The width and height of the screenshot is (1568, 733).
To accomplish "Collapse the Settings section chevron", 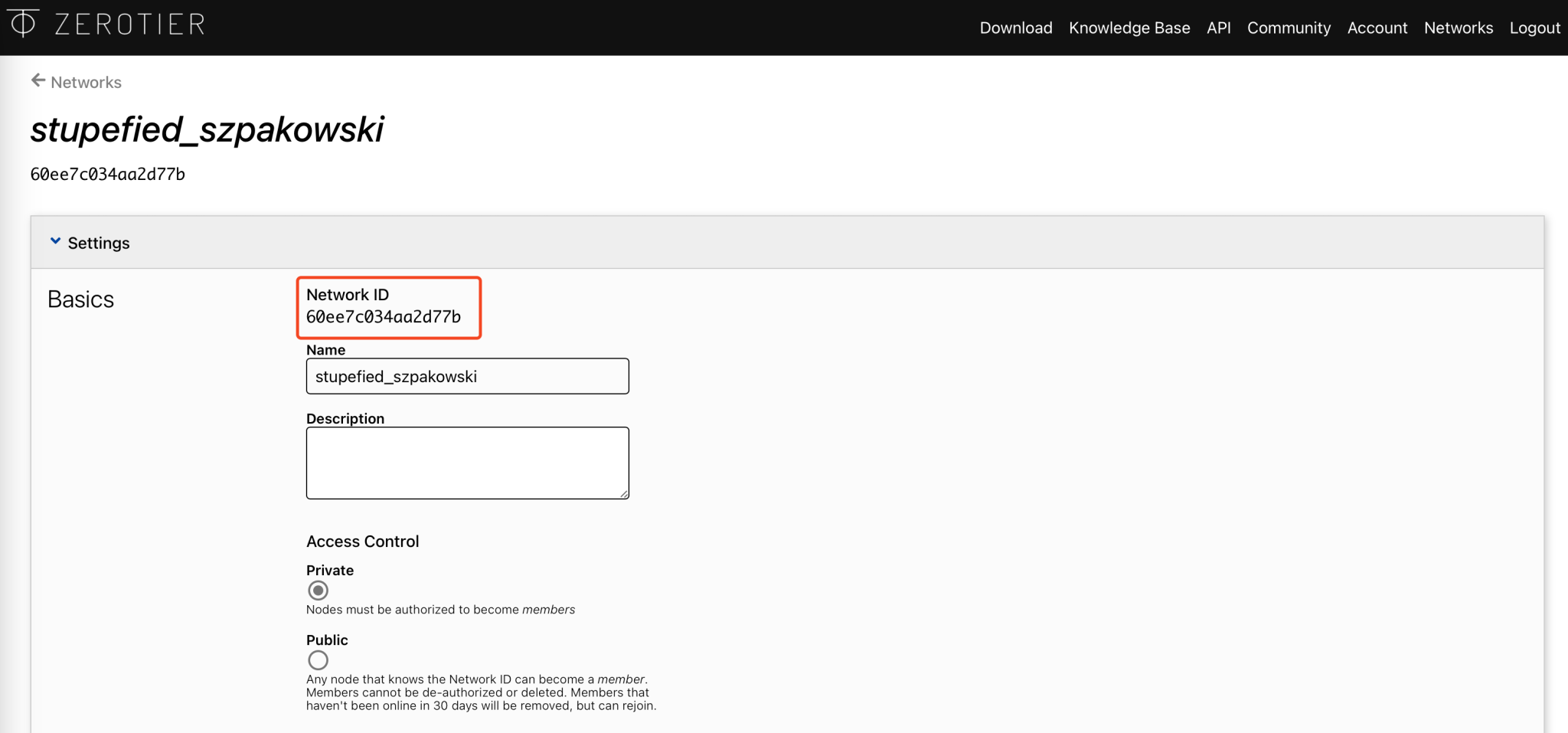I will [55, 241].
